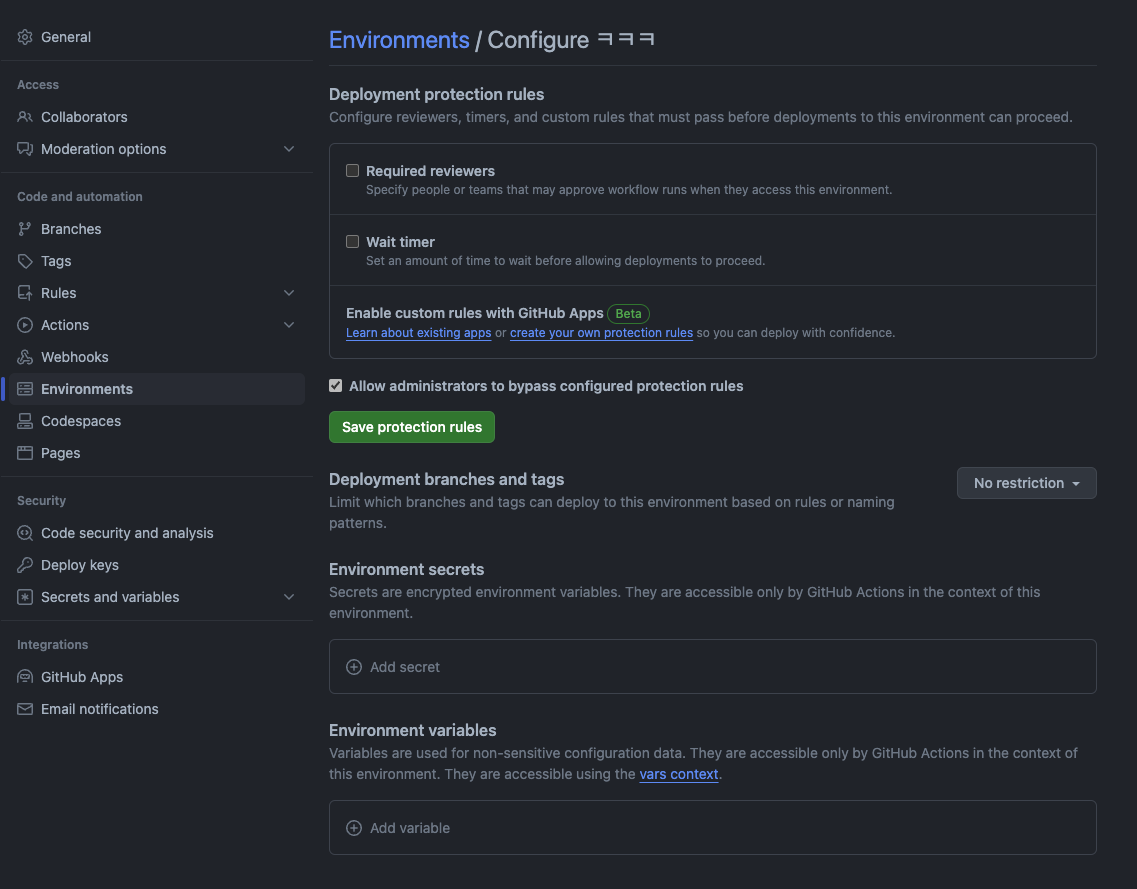Image resolution: width=1137 pixels, height=889 pixels.
Task: Follow the Environments breadcrumb link
Action: point(399,40)
